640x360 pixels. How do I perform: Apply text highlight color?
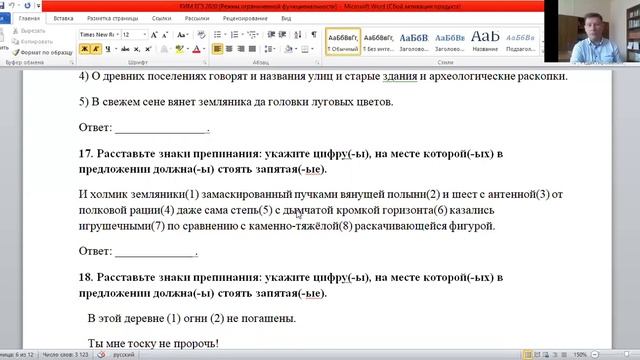[x=179, y=49]
